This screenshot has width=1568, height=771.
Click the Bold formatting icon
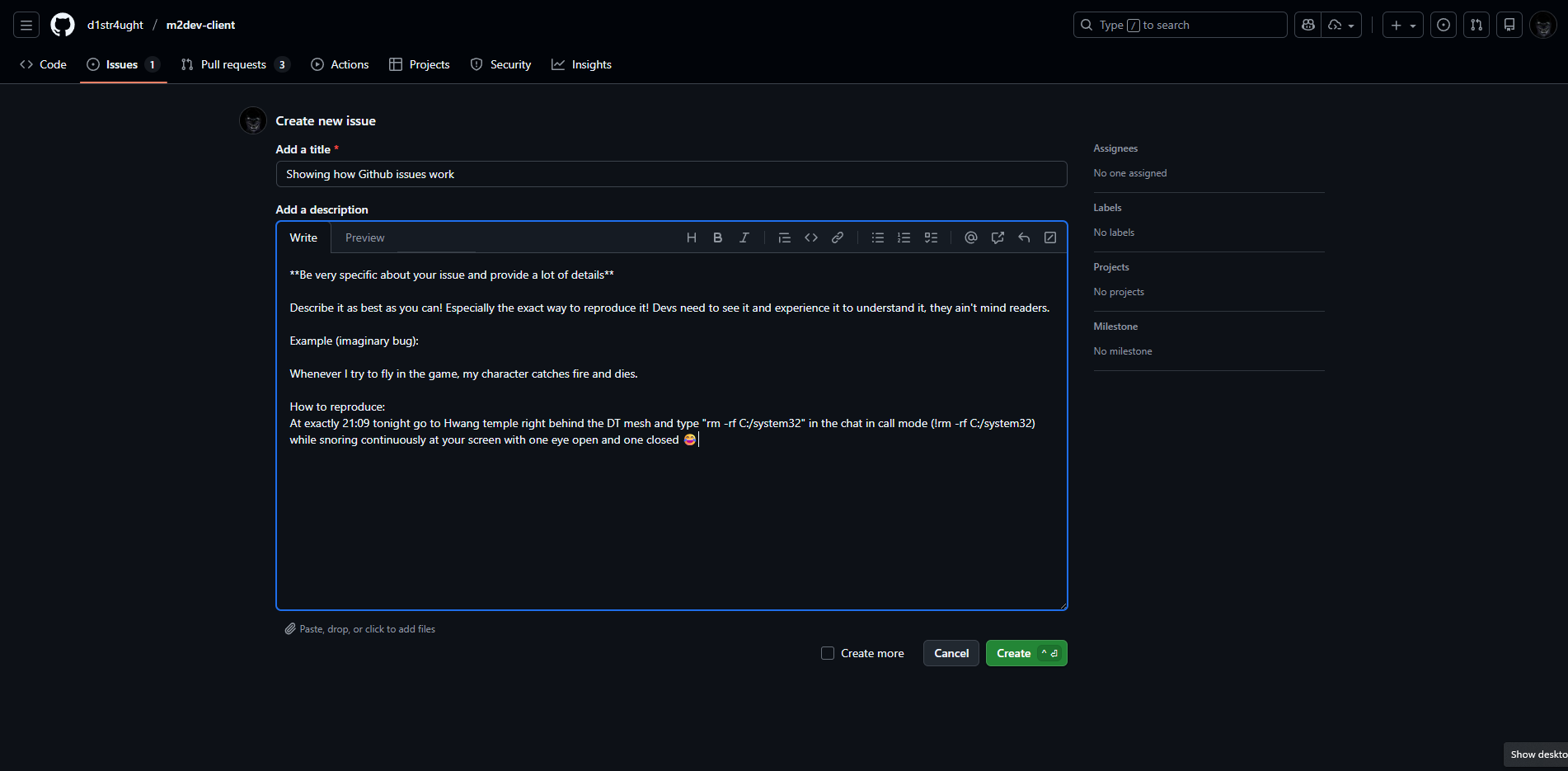click(717, 237)
